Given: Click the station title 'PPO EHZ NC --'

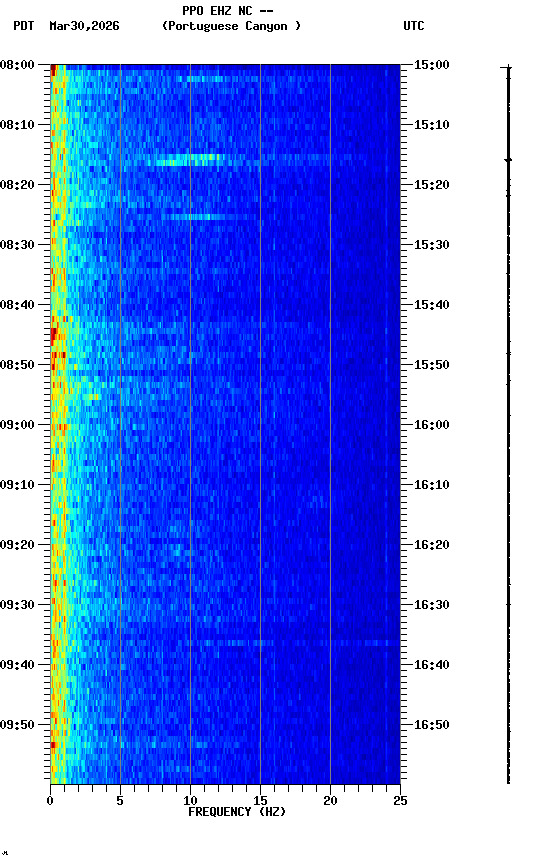Looking at the screenshot, I should (x=228, y=10).
